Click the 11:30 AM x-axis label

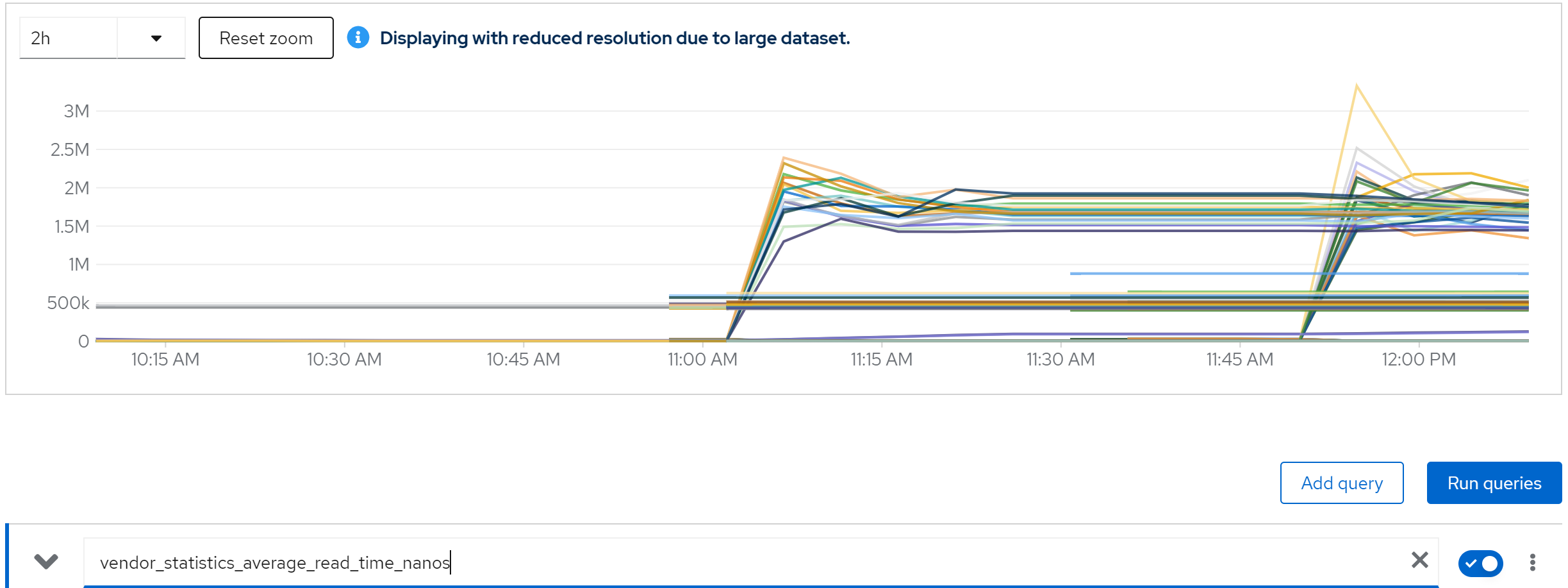1060,360
